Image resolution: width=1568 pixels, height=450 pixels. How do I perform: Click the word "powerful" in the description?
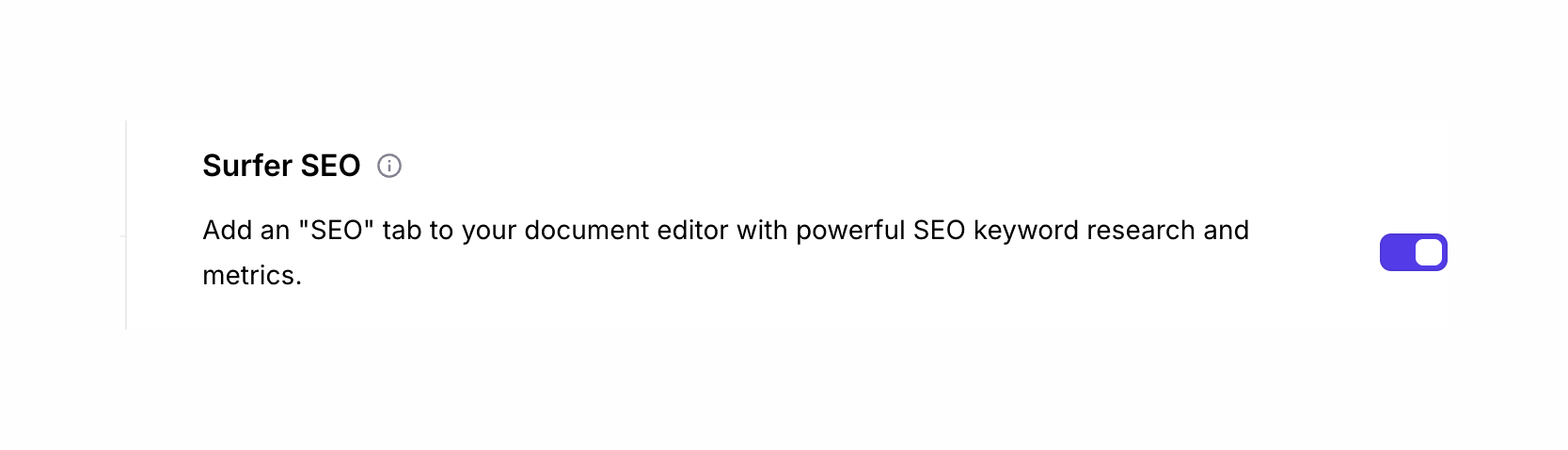point(850,231)
